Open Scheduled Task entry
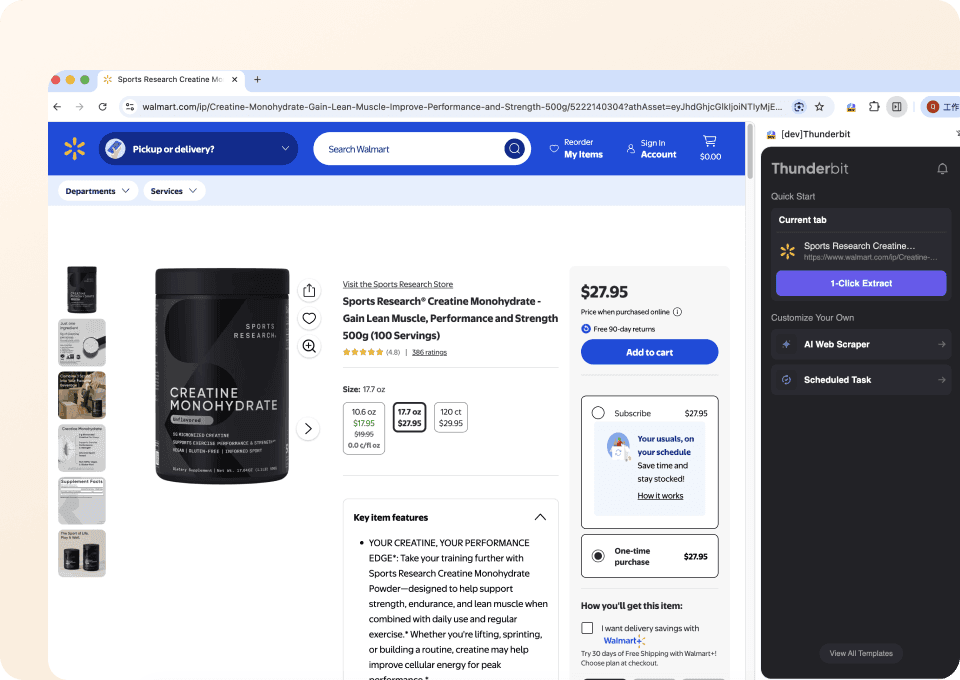Viewport: 960px width, 680px height. tap(861, 379)
